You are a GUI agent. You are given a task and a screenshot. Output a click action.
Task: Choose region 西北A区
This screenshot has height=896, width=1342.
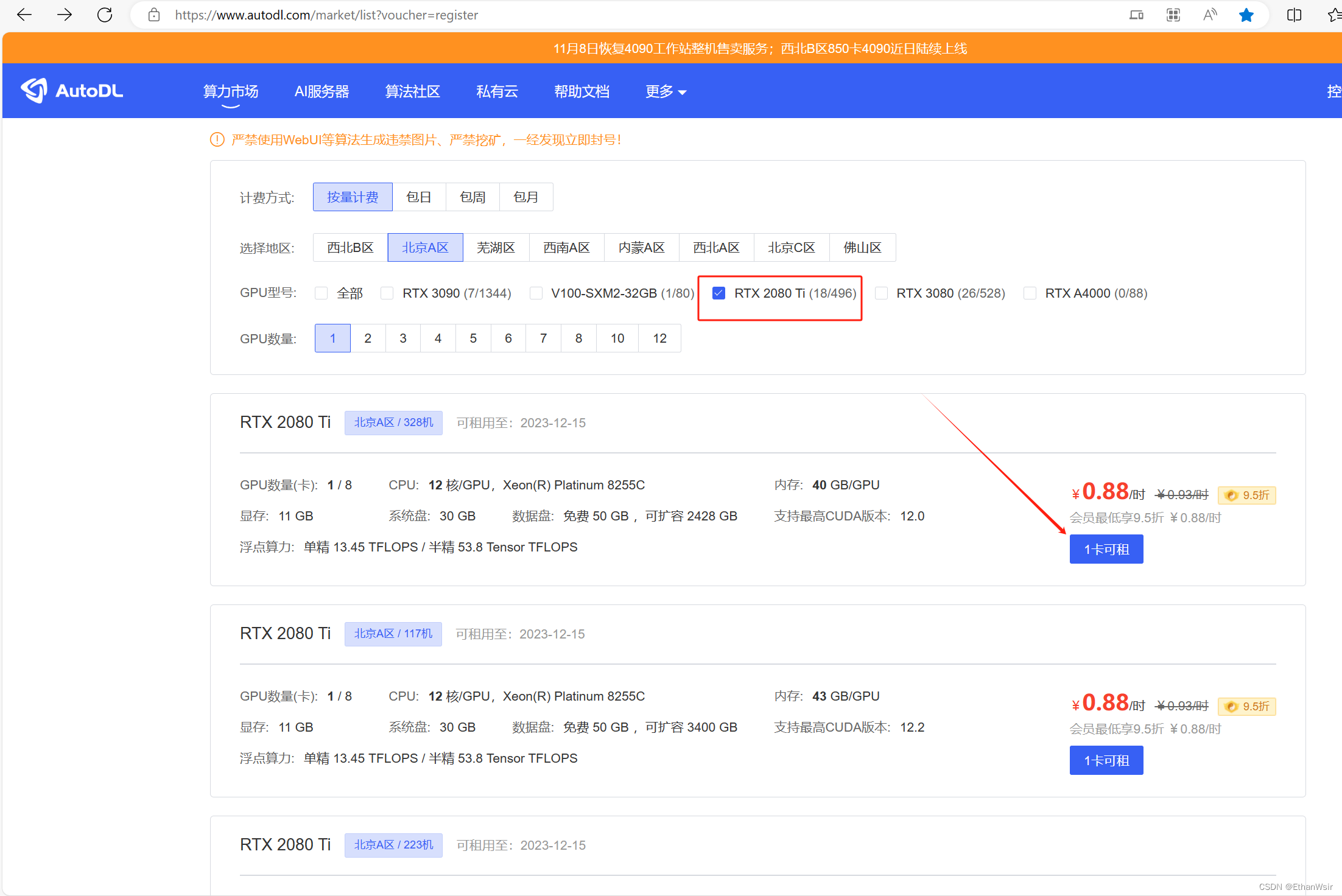716,248
